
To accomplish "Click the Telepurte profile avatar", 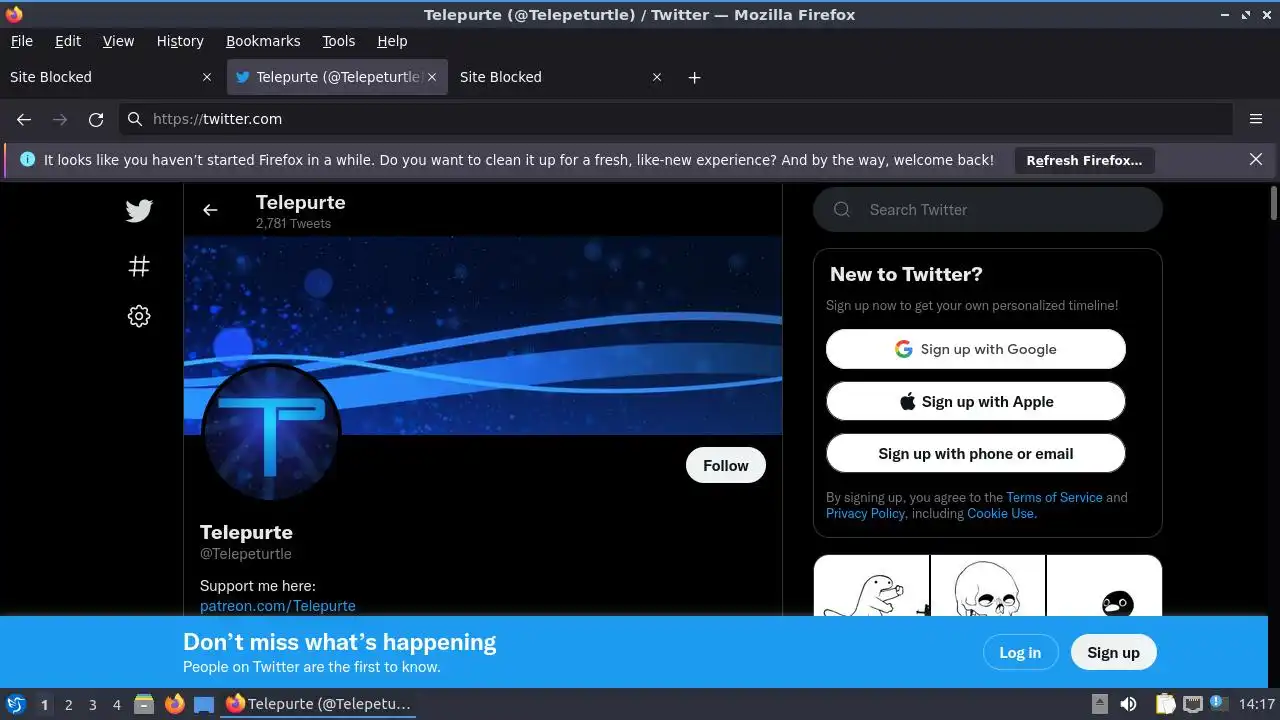I will point(271,433).
